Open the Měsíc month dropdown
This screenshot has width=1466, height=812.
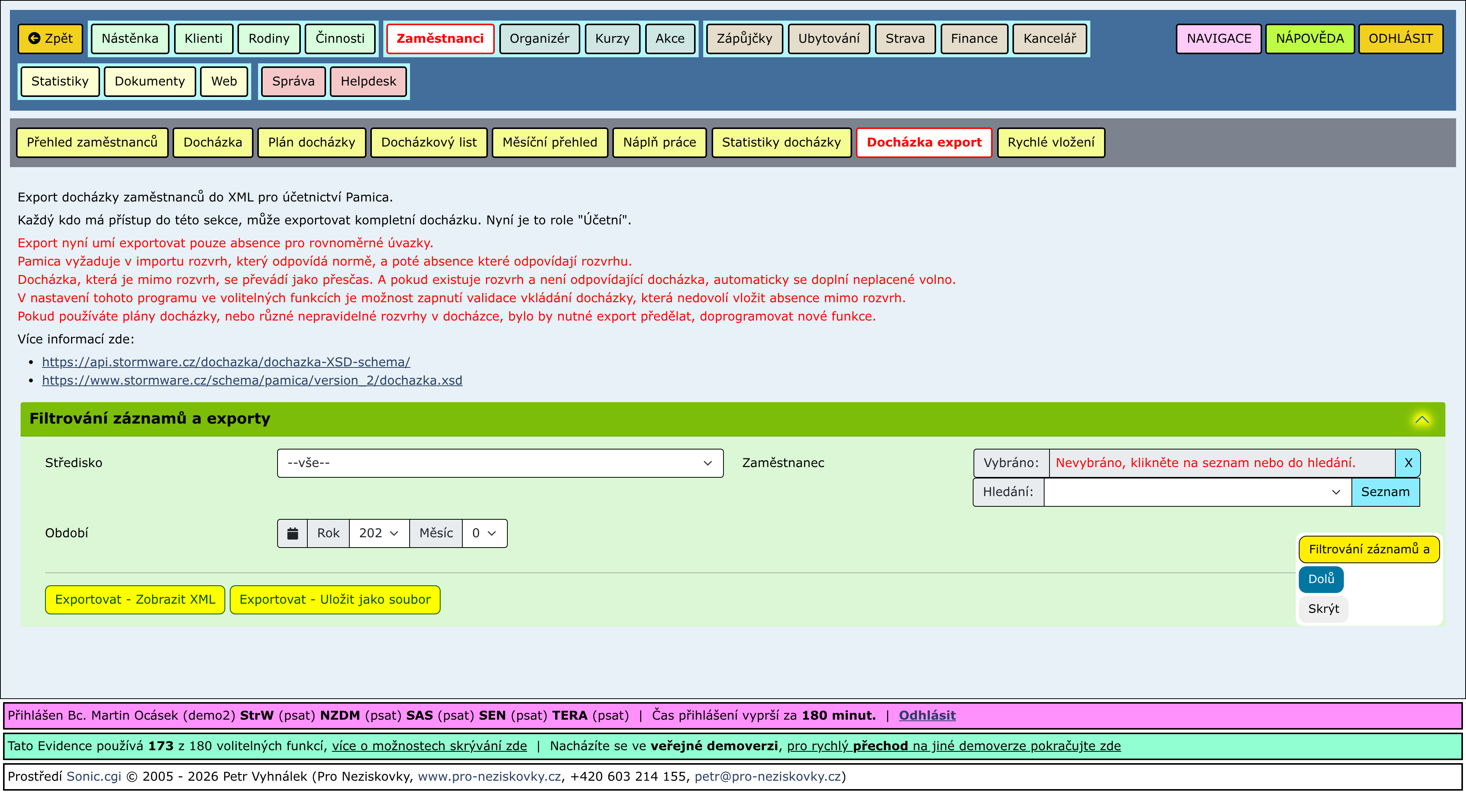(484, 533)
